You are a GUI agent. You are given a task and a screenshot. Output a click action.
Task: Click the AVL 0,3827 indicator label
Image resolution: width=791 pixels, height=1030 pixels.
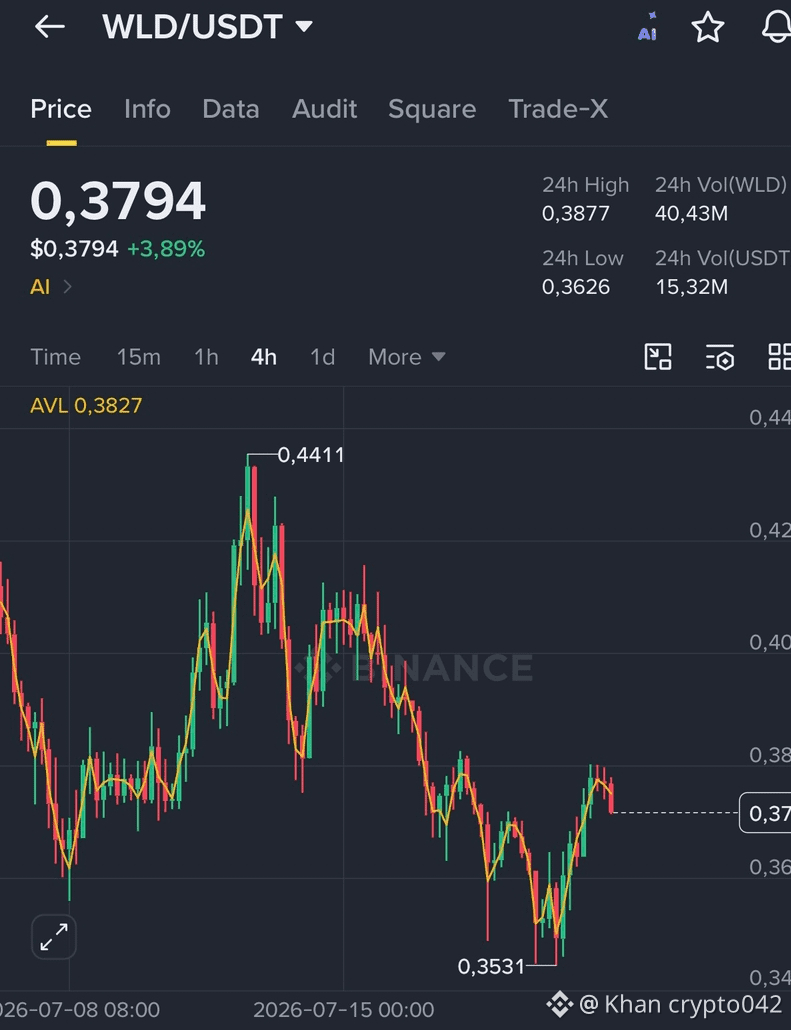click(86, 405)
